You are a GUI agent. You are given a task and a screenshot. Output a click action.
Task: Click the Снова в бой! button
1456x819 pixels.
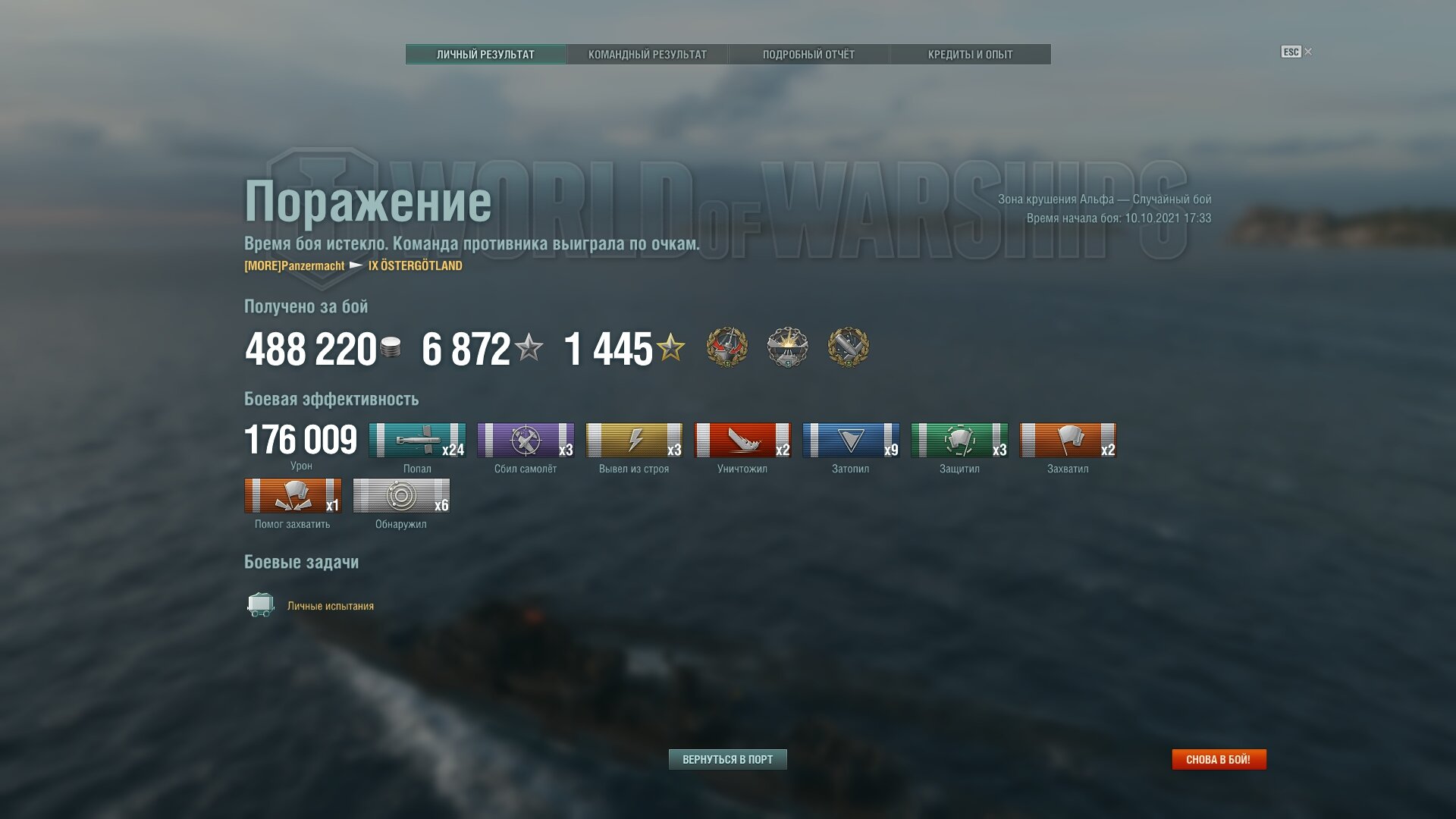1219,759
